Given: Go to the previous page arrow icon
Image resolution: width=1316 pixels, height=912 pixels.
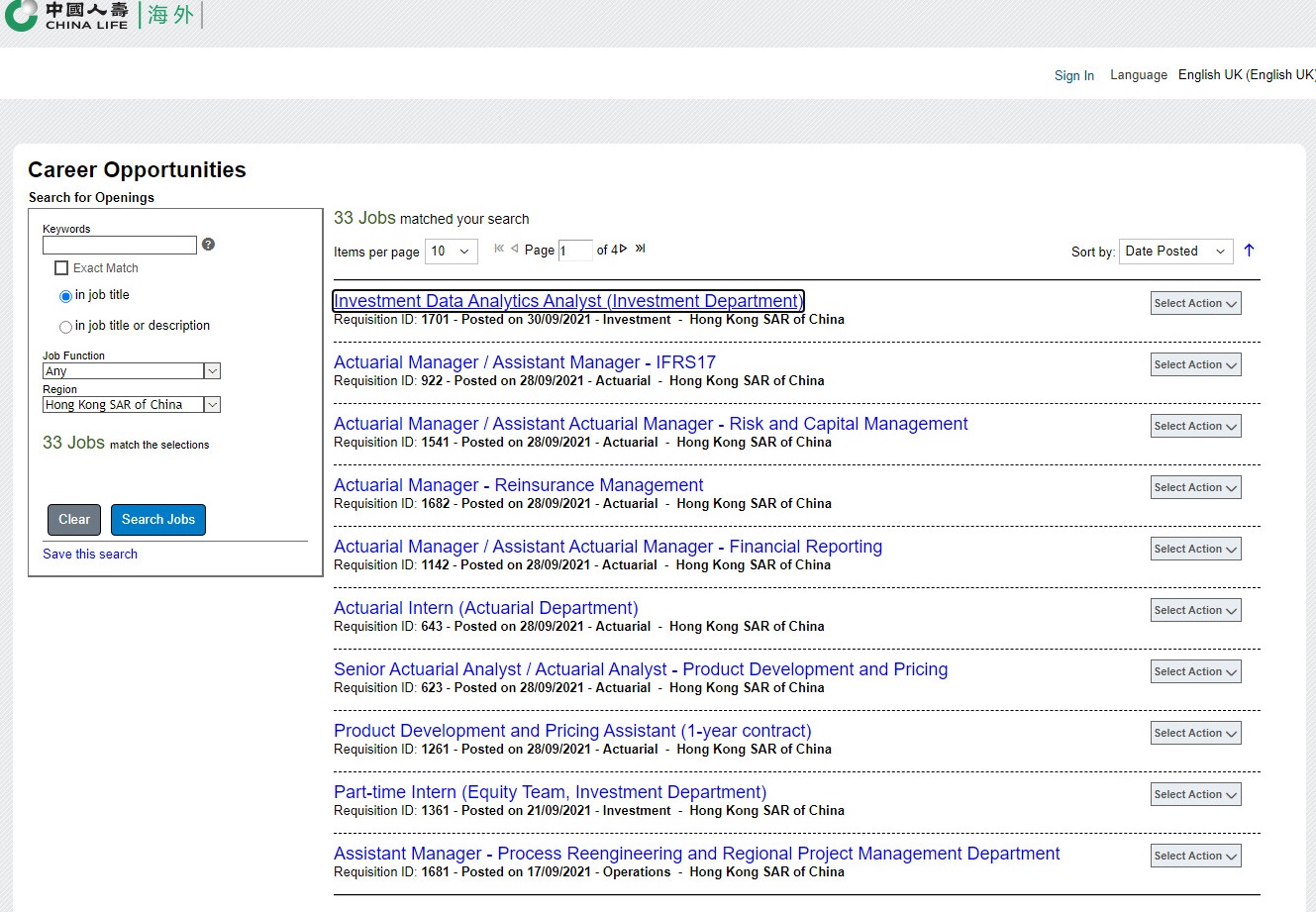Looking at the screenshot, I should (x=514, y=249).
